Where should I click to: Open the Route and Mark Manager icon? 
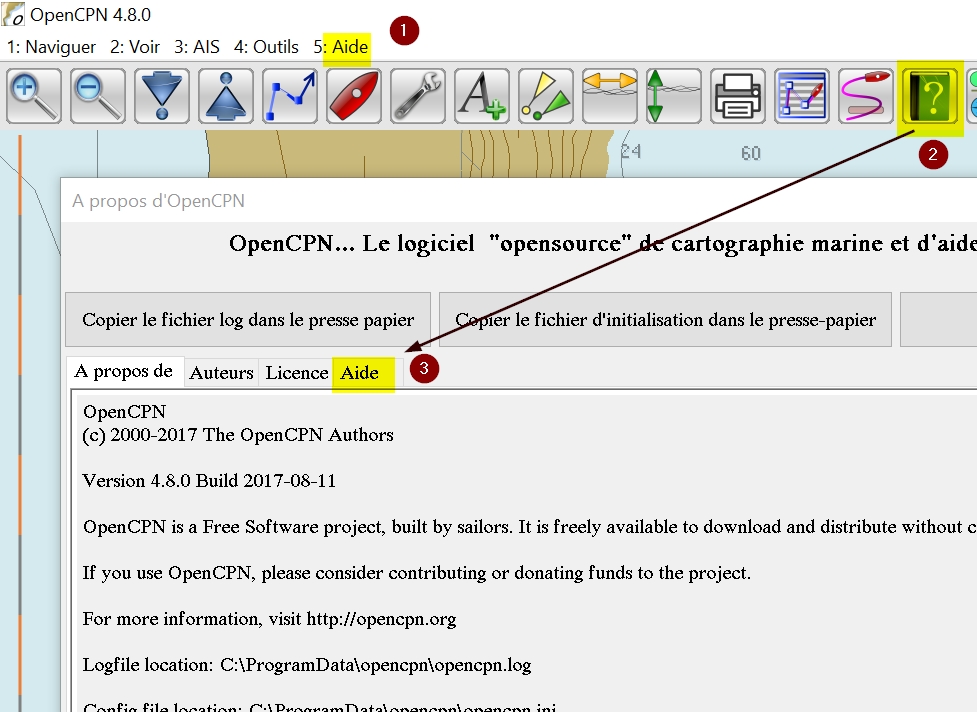click(802, 96)
